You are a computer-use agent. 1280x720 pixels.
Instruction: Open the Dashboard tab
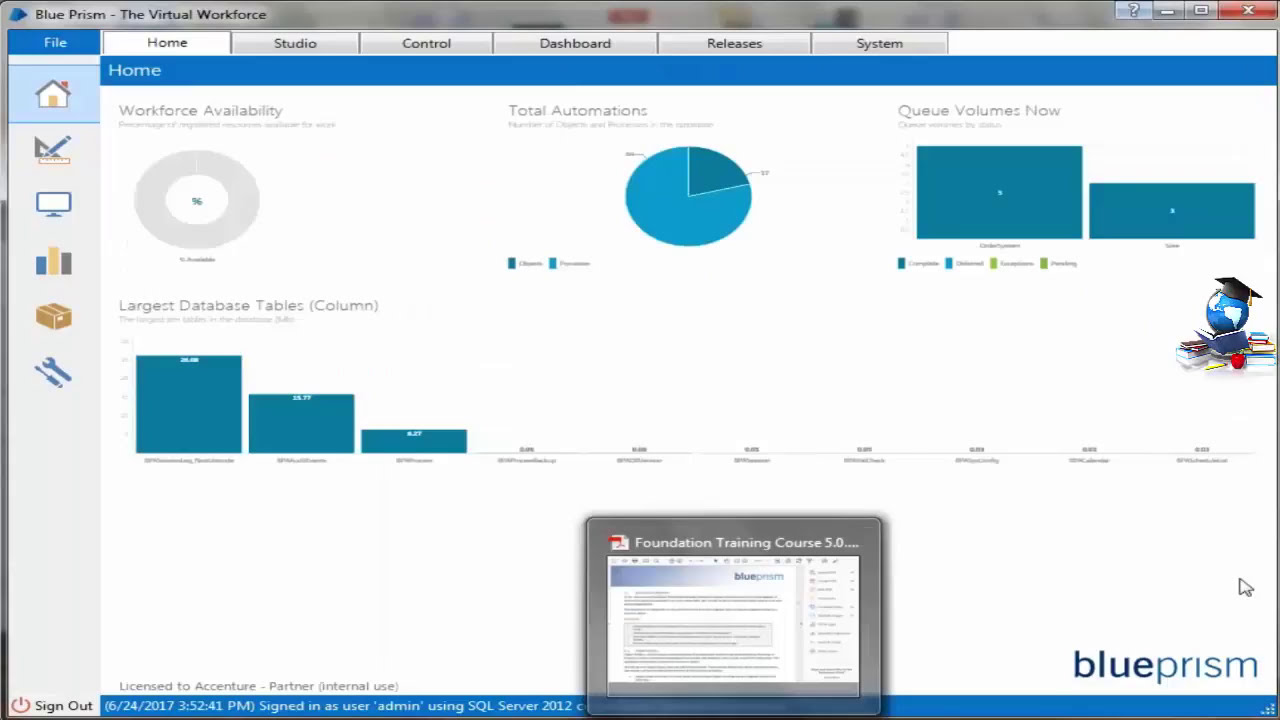tap(575, 43)
